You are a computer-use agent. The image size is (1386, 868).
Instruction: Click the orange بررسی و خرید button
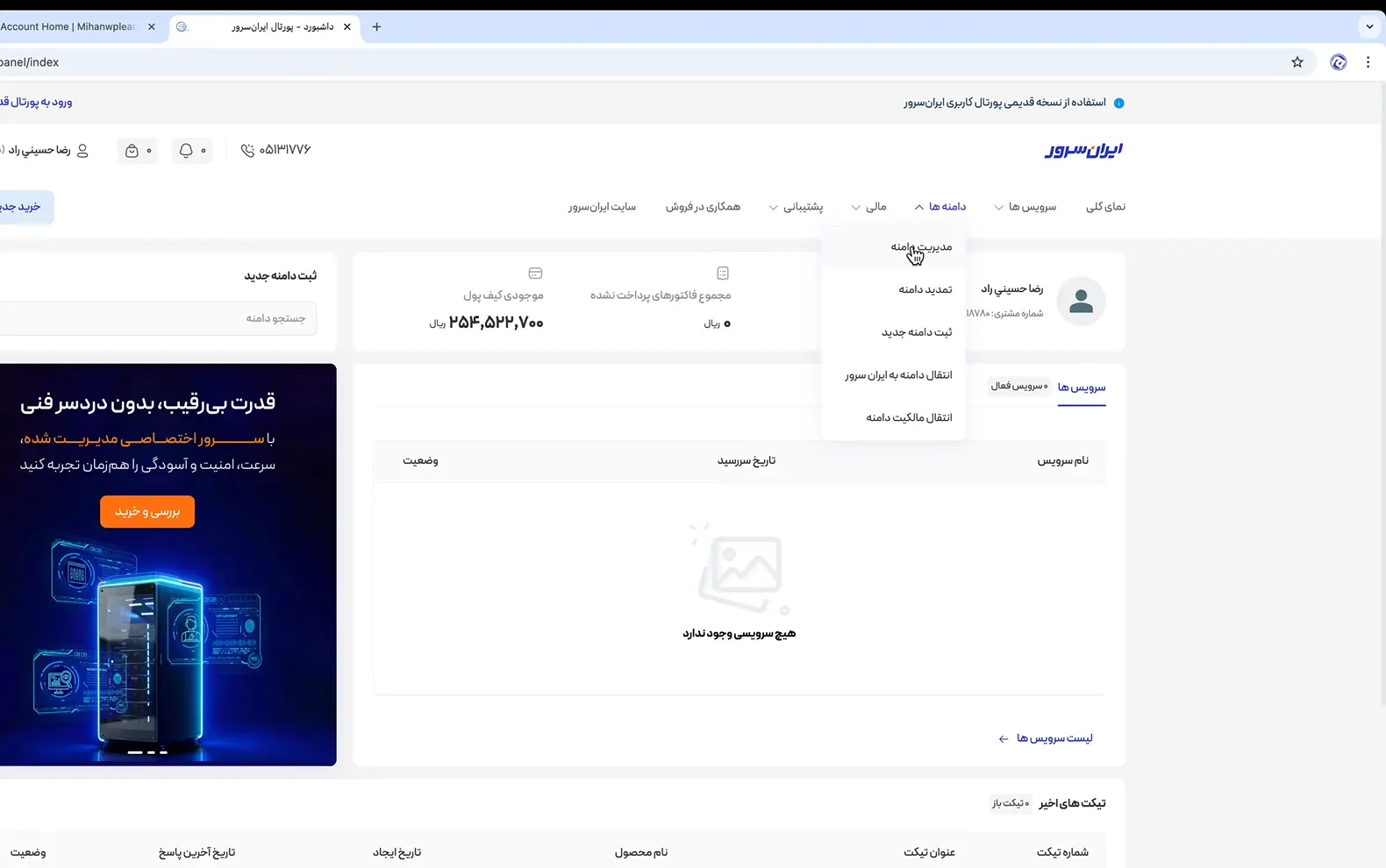point(147,512)
